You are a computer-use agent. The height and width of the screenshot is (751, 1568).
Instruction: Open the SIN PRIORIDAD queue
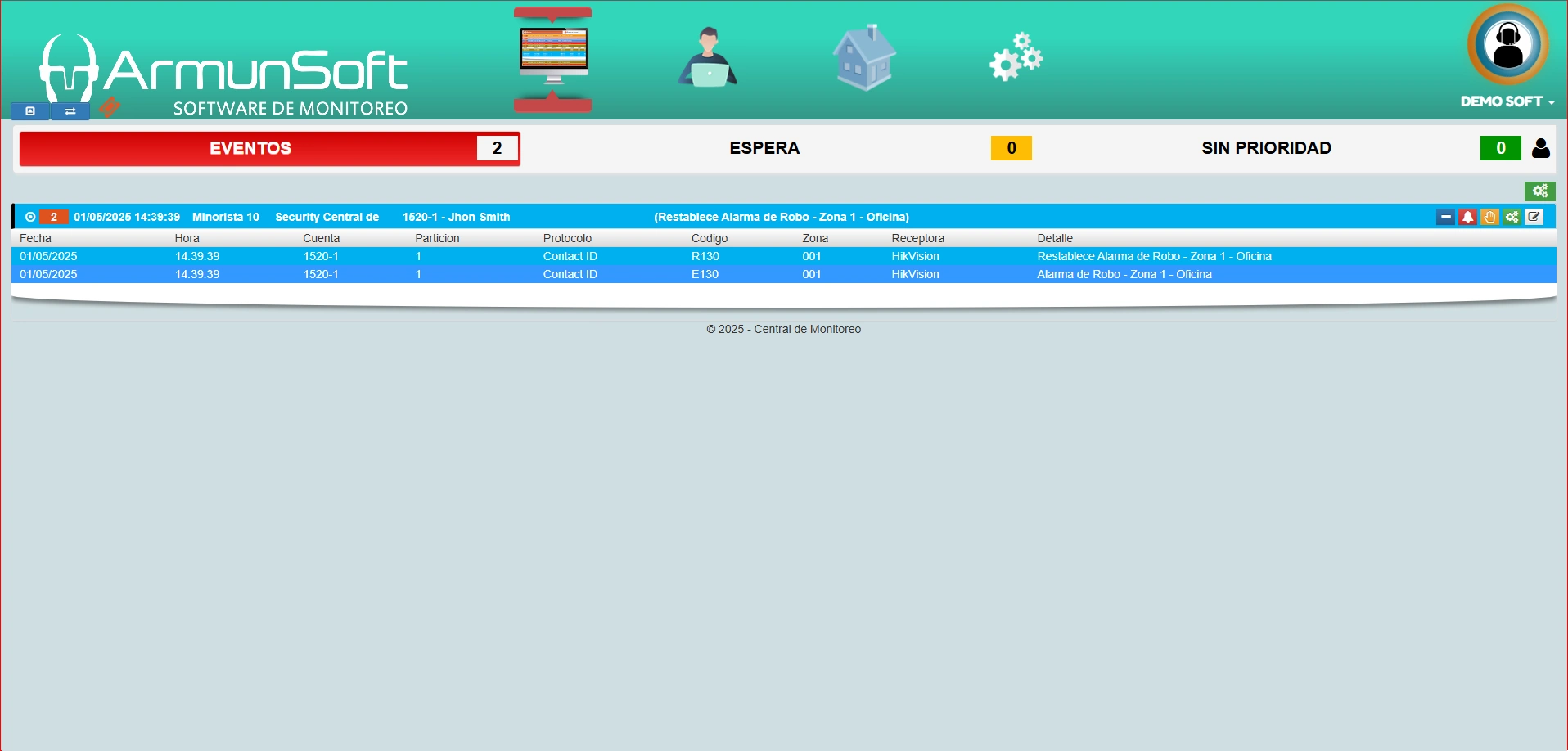tap(1265, 148)
